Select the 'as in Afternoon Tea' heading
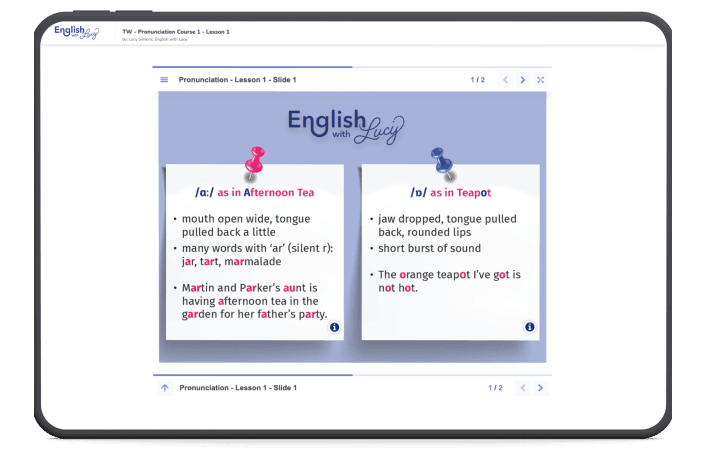This screenshot has width=704, height=460. coord(254,192)
